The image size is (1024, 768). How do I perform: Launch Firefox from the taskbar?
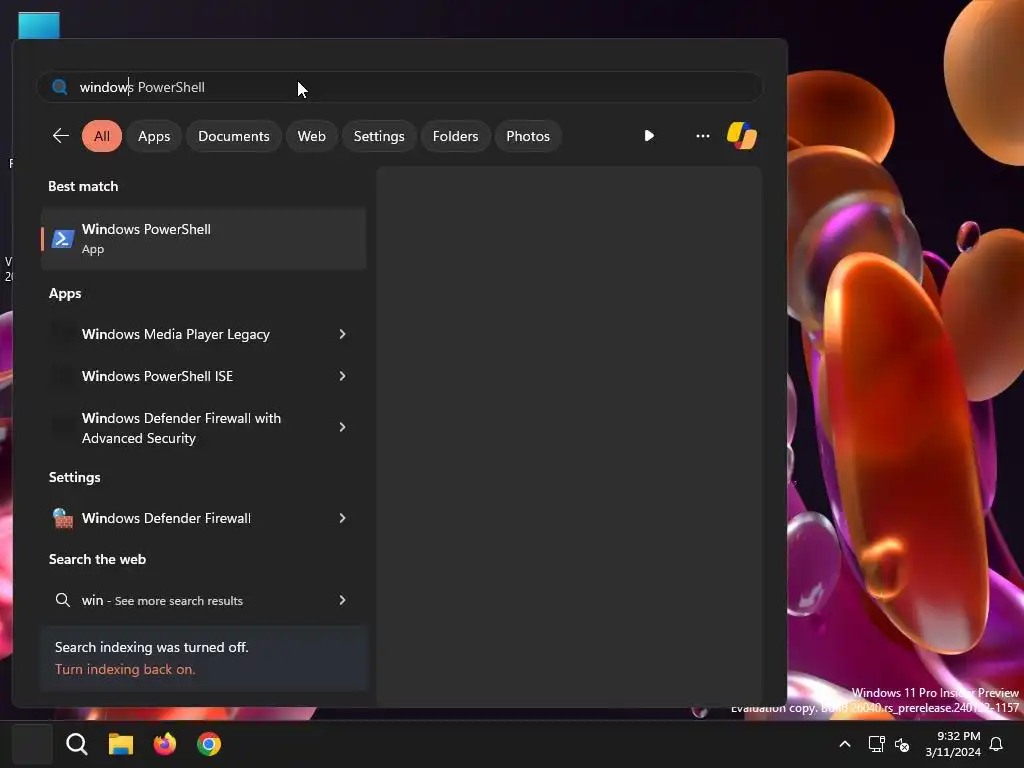pos(165,744)
